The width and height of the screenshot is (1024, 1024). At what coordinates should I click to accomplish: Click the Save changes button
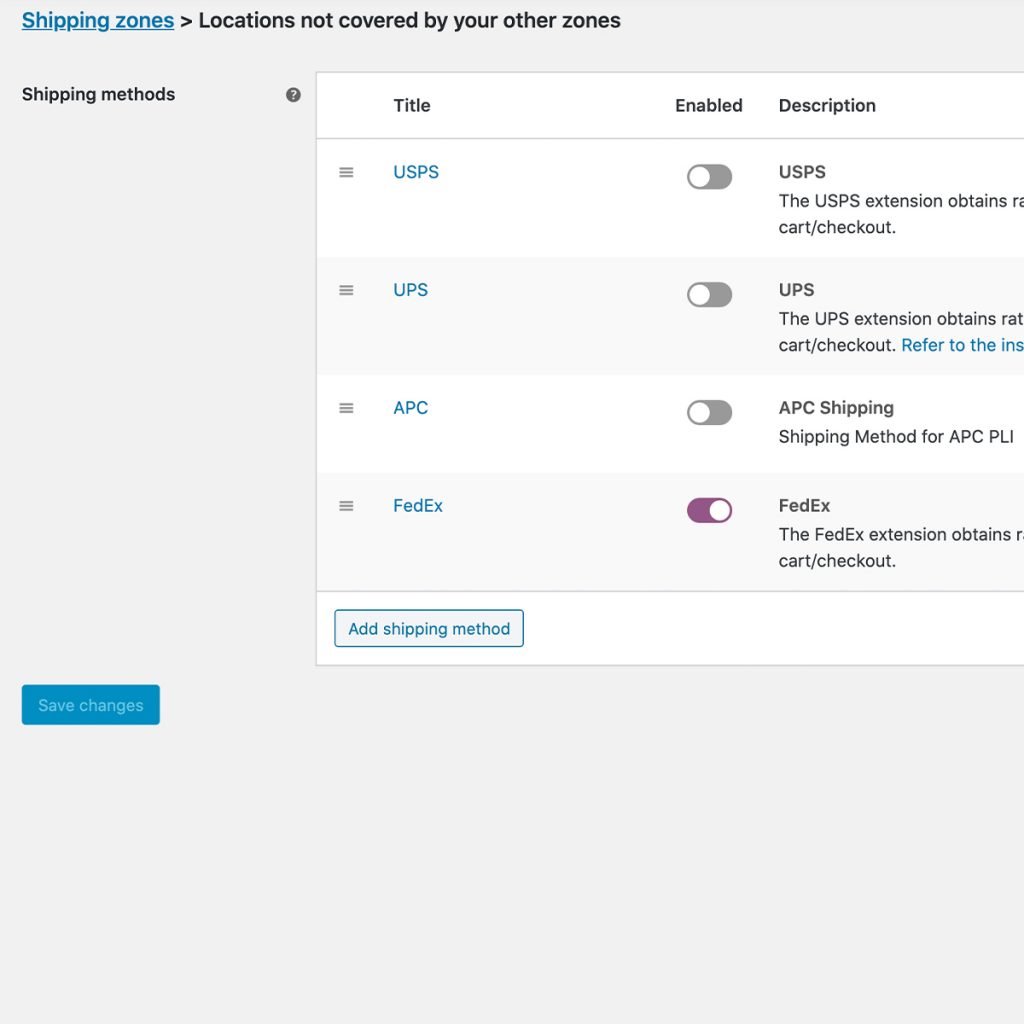91,705
